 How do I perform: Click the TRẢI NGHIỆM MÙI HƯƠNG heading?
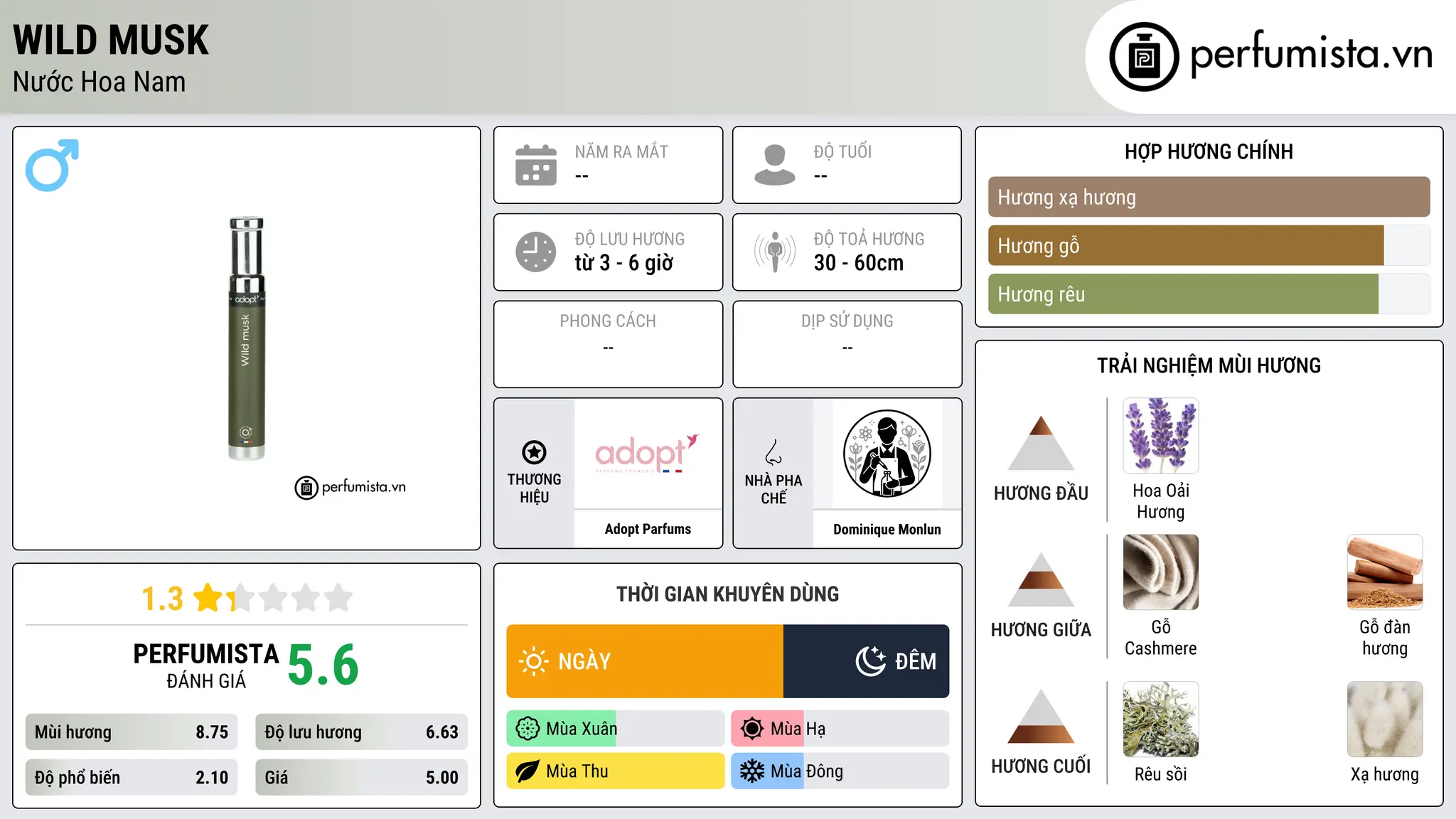tap(1209, 365)
